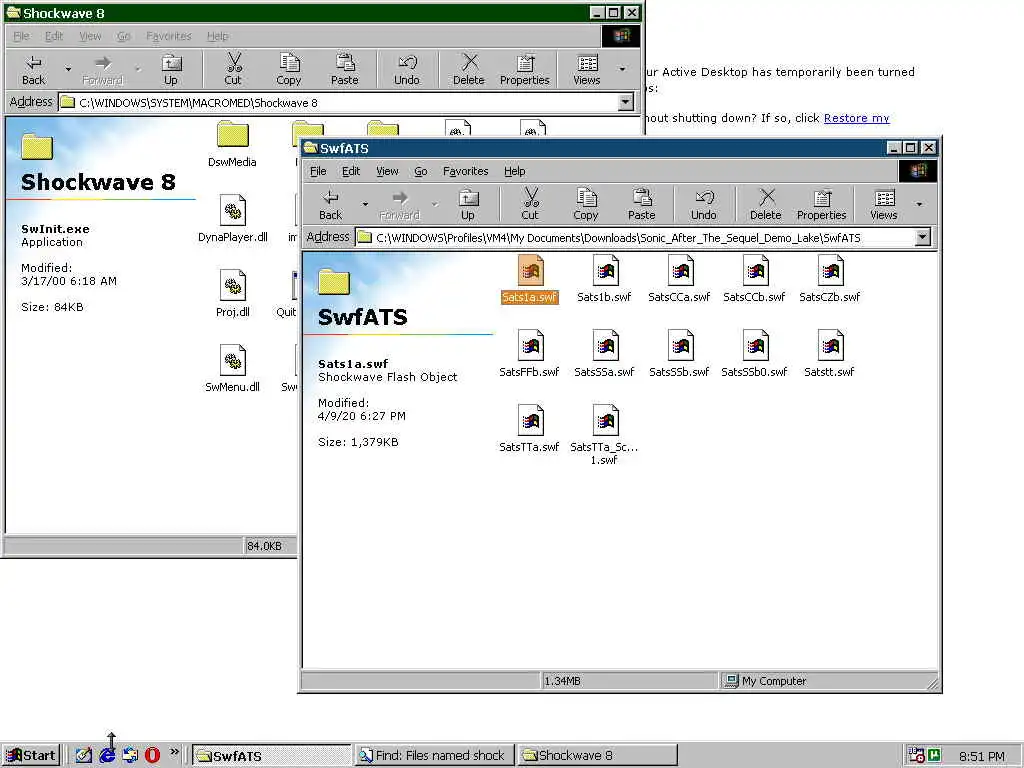Select the SatsCCb.swf file
The image size is (1024, 768).
point(754,279)
